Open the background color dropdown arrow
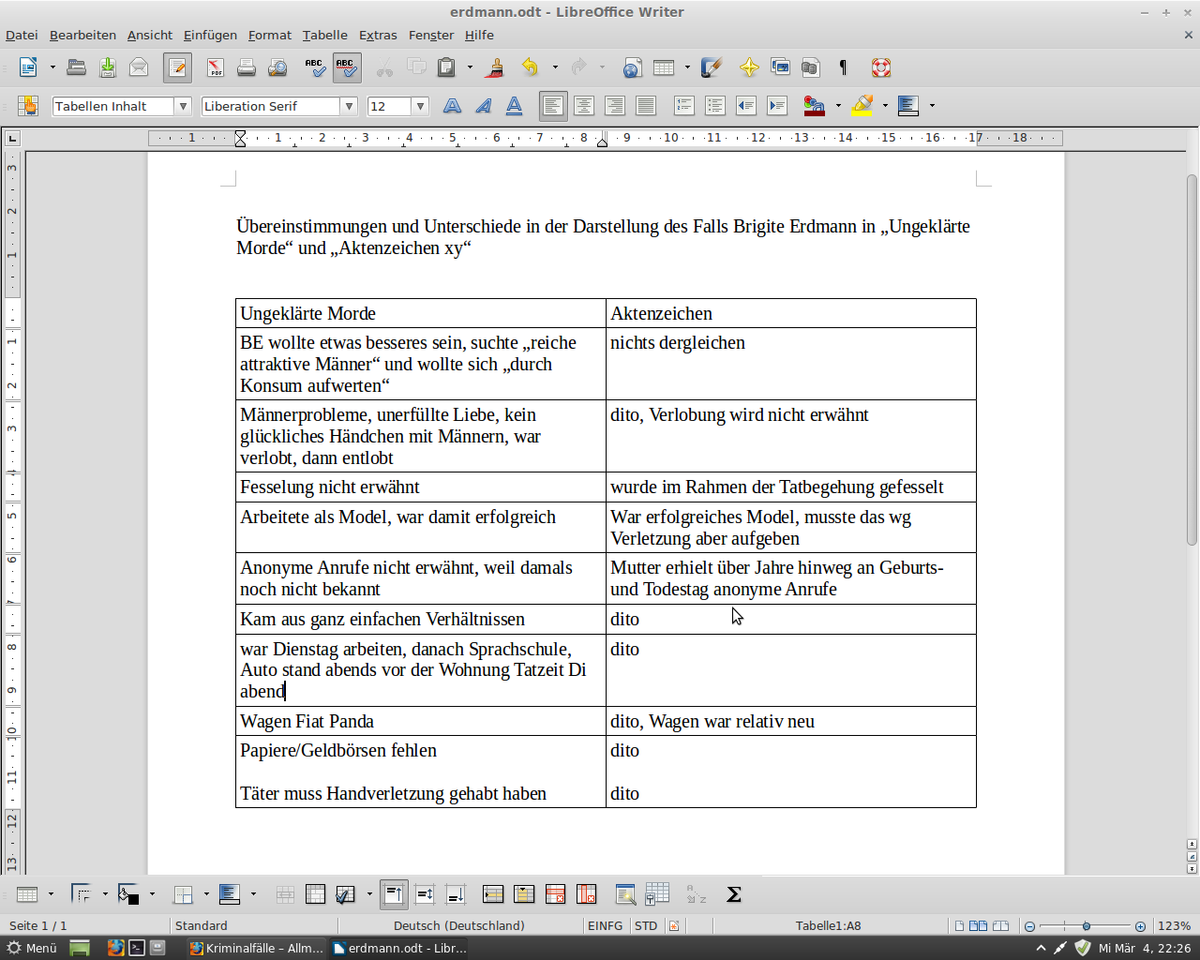The height and width of the screenshot is (960, 1200). point(932,106)
